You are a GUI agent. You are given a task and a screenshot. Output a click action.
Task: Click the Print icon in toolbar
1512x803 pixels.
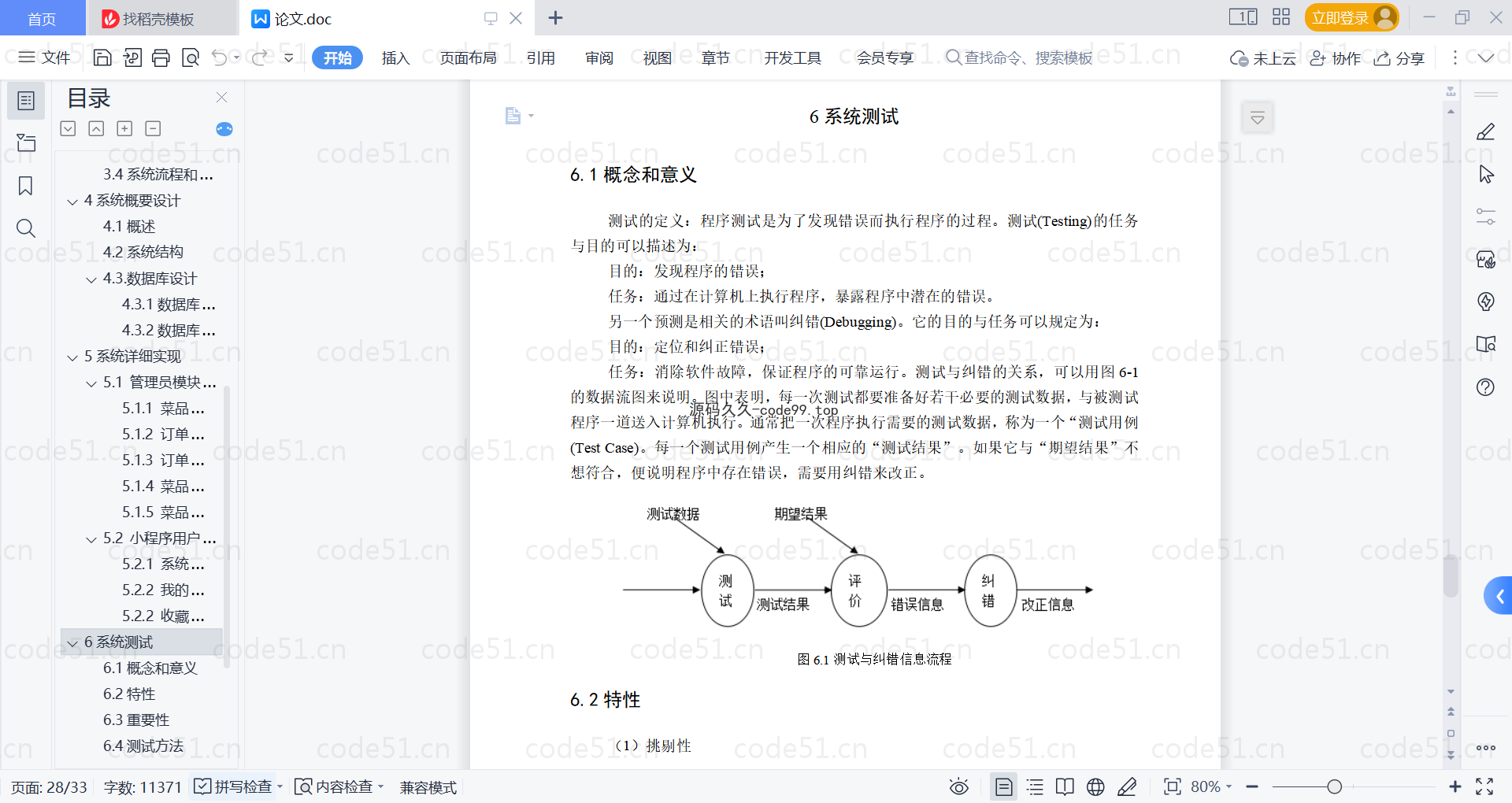161,57
